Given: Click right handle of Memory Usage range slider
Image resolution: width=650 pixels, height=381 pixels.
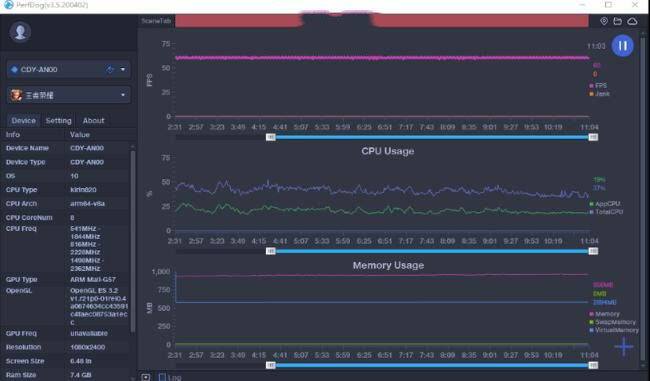Looking at the screenshot, I should click(593, 365).
